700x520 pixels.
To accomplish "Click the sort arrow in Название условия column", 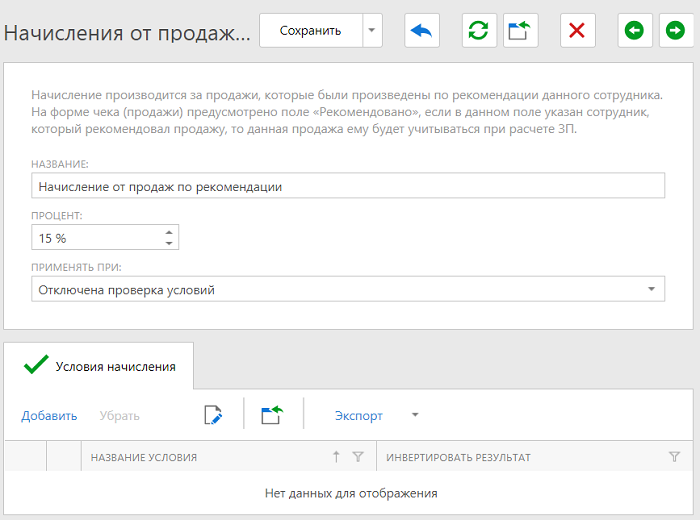I will [336, 457].
